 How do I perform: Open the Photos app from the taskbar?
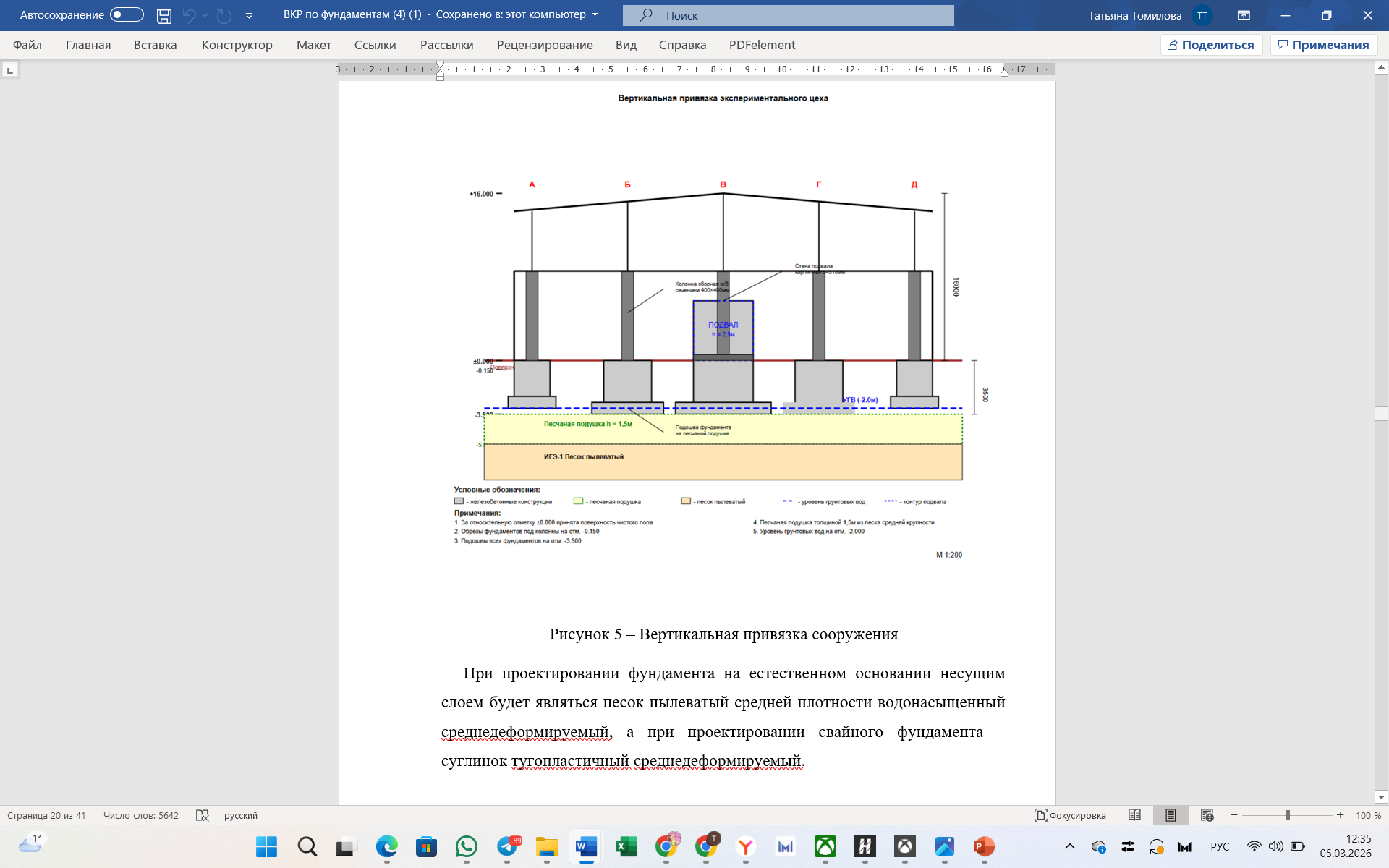point(945,846)
